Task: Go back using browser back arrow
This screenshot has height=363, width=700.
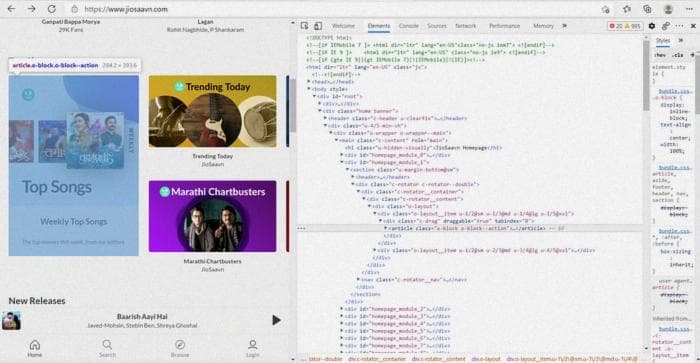Action: (x=11, y=9)
